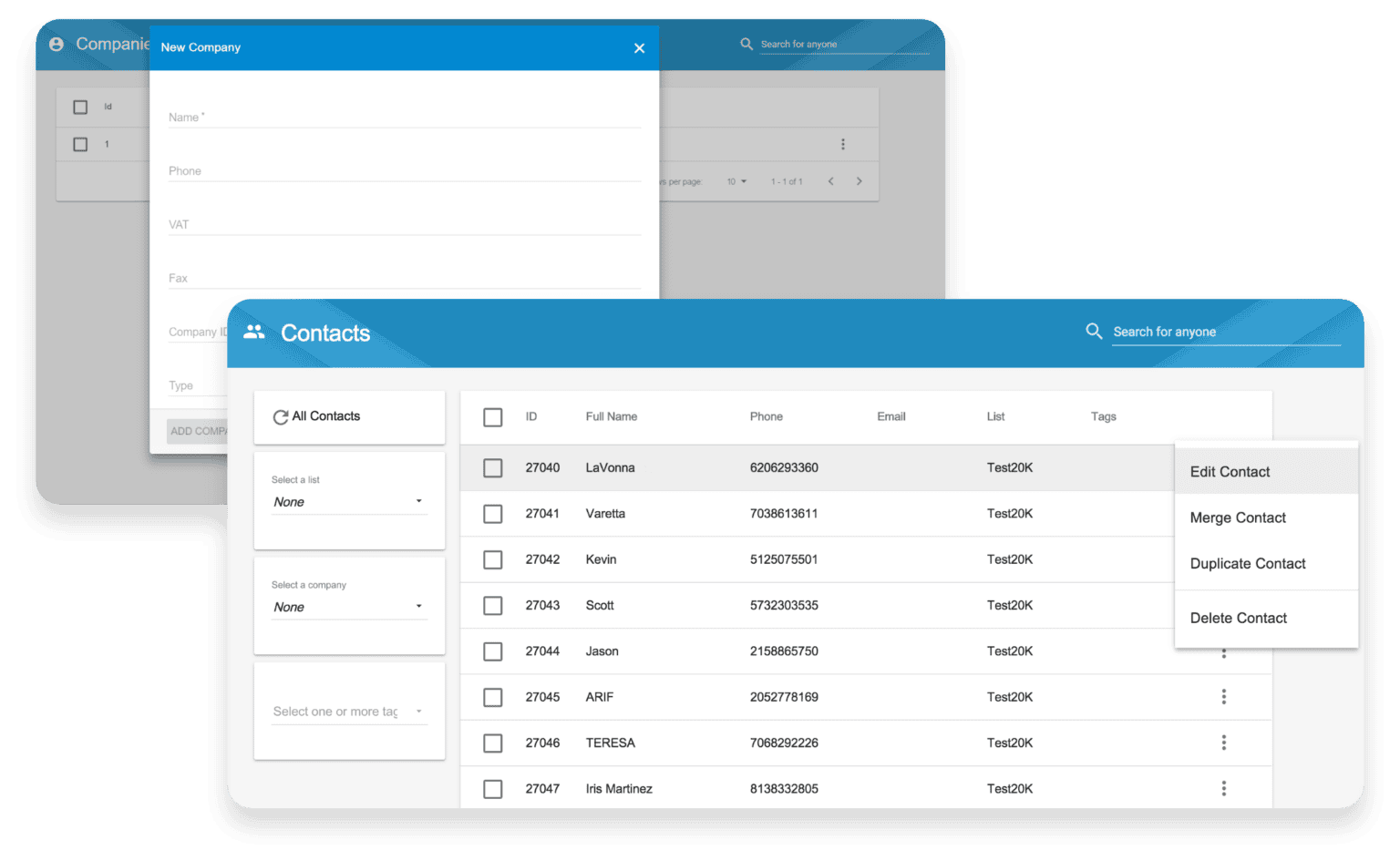Screen dimensions: 1400x861
Task: Open the three-dot menu on TERESA's row
Action: coord(1224,743)
